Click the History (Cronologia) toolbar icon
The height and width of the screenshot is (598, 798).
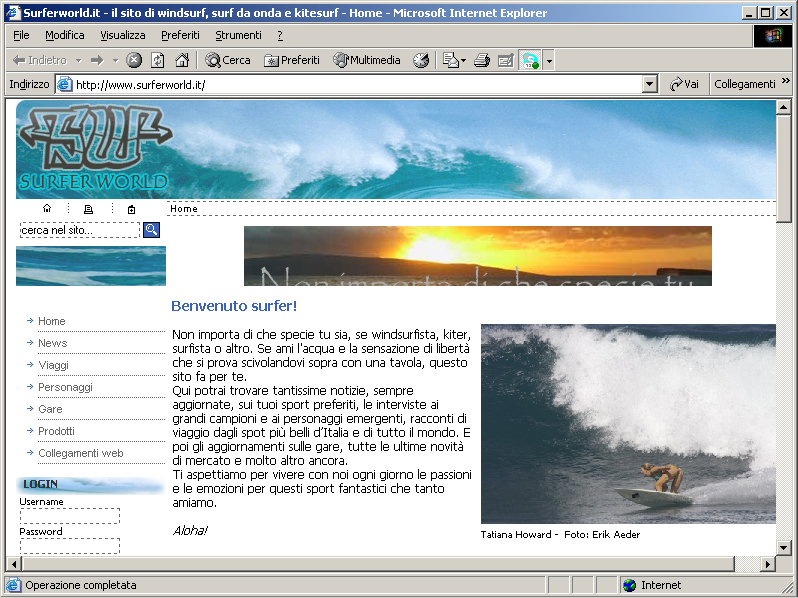(x=421, y=60)
